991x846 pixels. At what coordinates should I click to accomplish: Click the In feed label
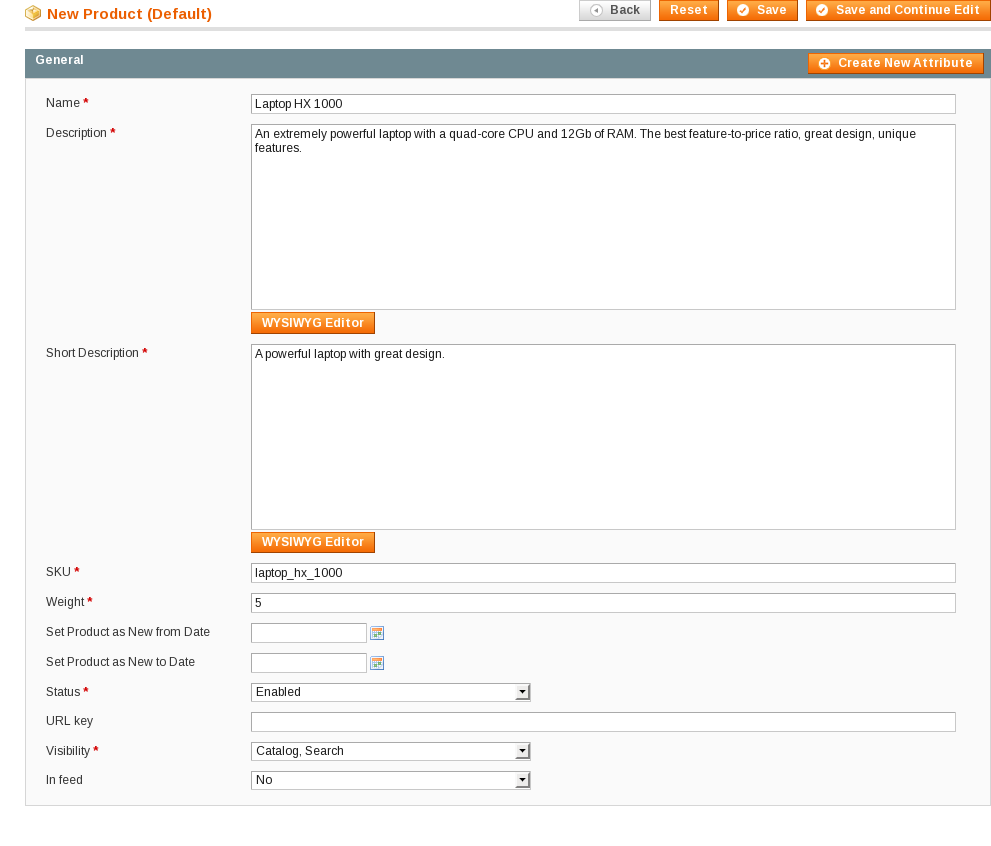pyautogui.click(x=64, y=780)
